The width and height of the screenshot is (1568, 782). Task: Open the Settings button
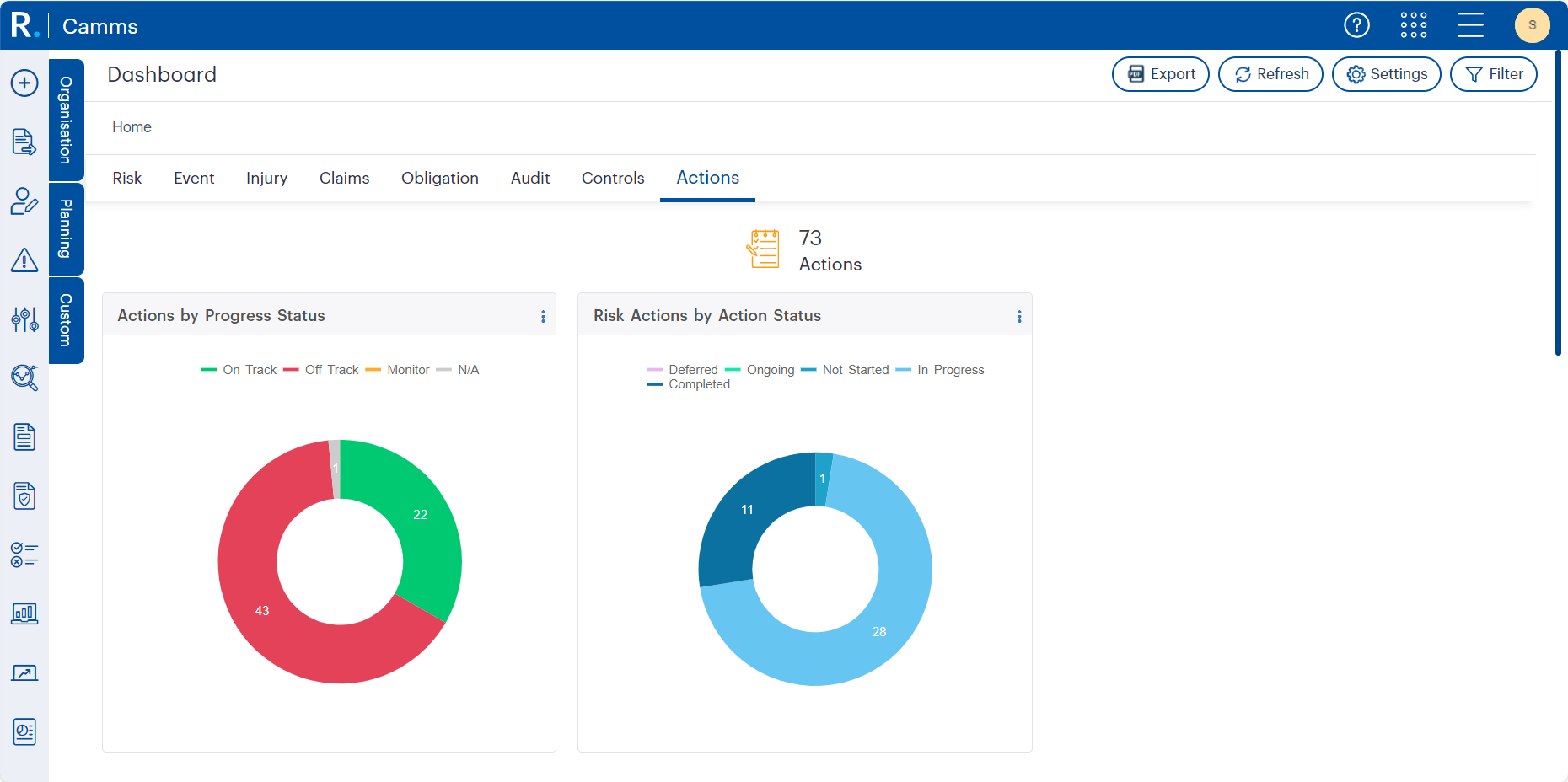coord(1387,74)
